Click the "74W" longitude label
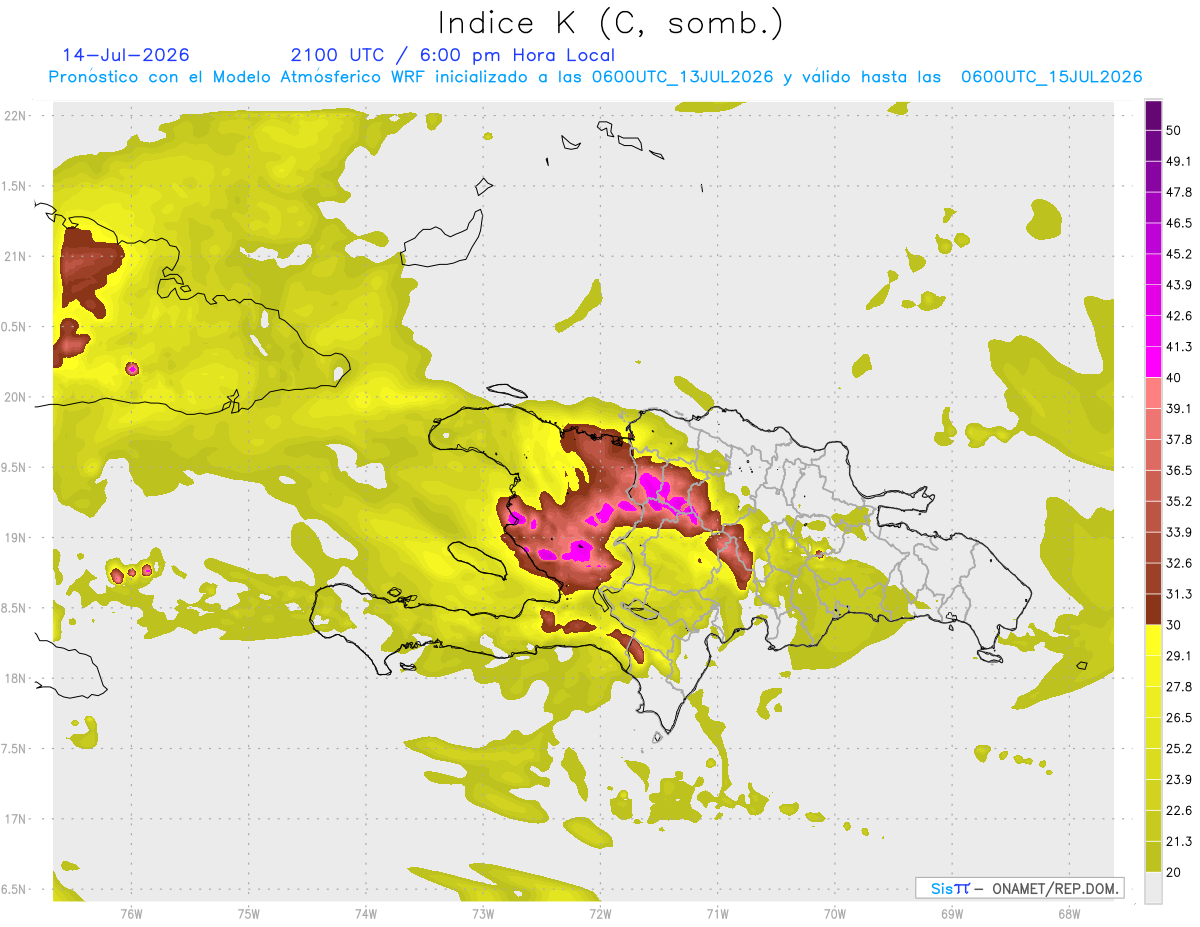The width and height of the screenshot is (1200, 927). (x=365, y=913)
